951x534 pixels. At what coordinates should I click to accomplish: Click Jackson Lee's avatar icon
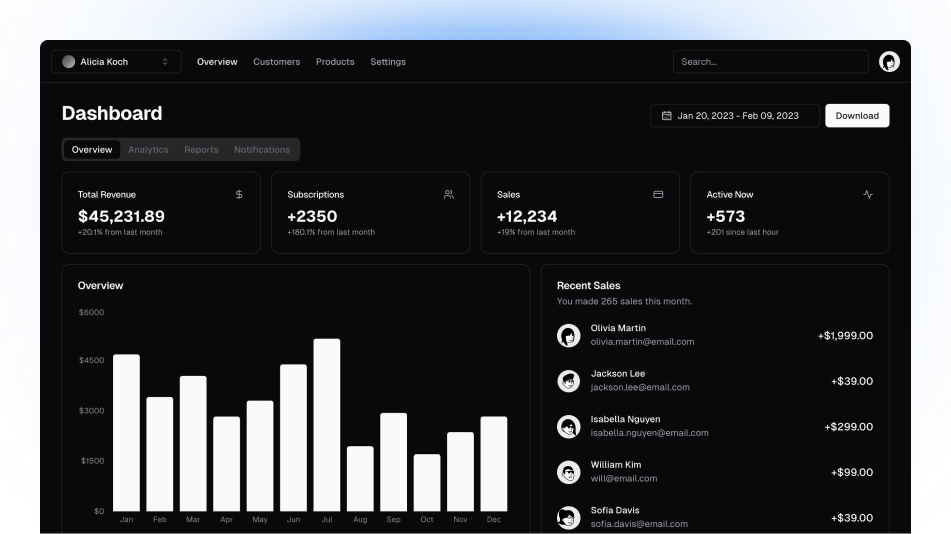click(x=569, y=381)
